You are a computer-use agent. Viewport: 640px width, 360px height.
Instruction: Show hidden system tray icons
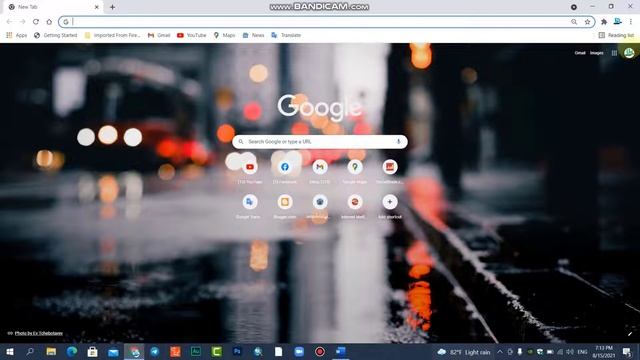[500, 351]
